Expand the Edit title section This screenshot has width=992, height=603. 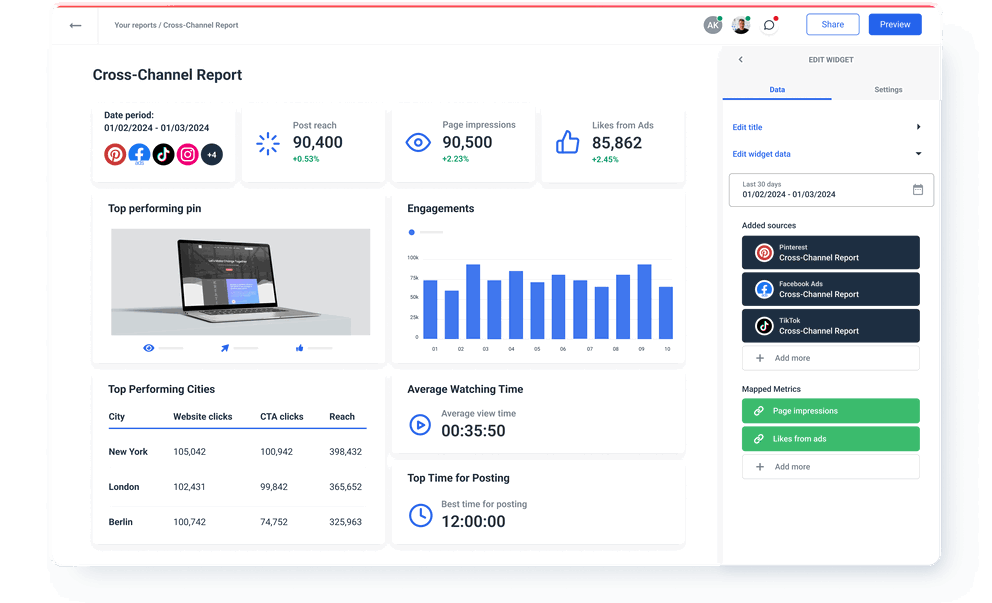coord(921,128)
